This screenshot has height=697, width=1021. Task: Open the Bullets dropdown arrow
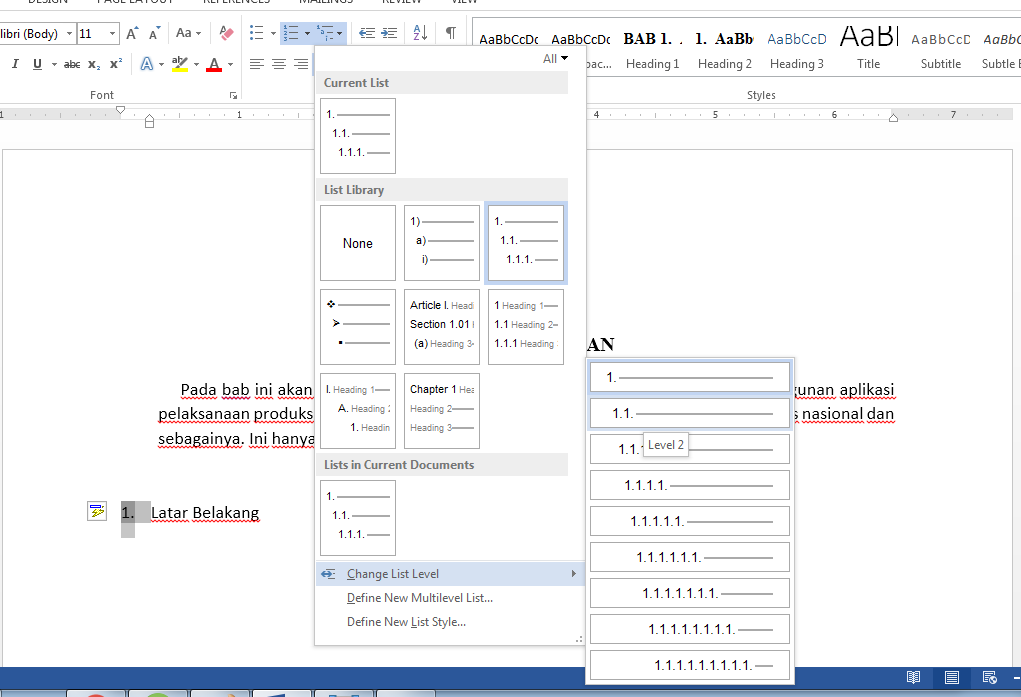click(272, 33)
